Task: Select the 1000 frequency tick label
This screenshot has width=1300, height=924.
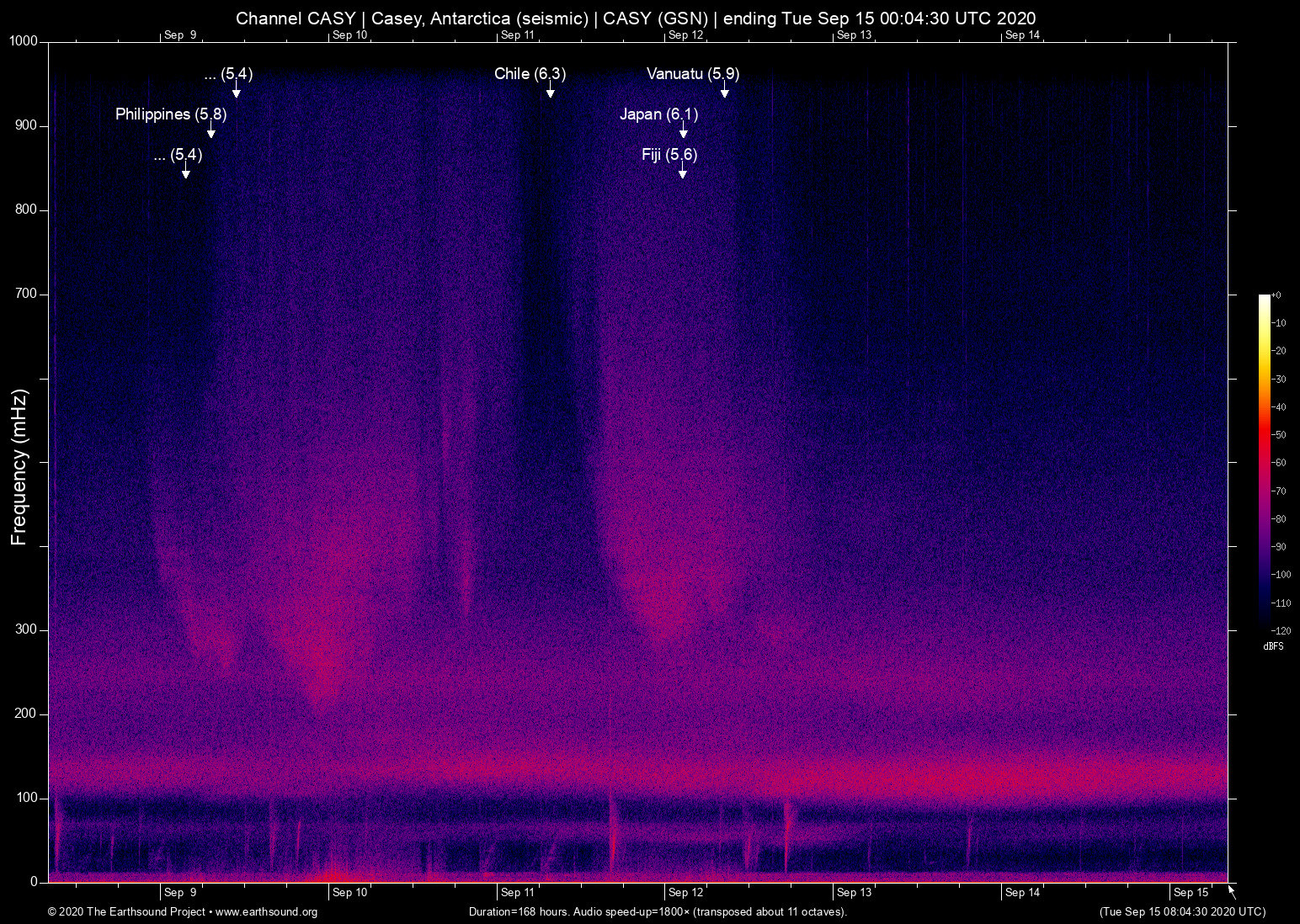Action: coord(23,40)
